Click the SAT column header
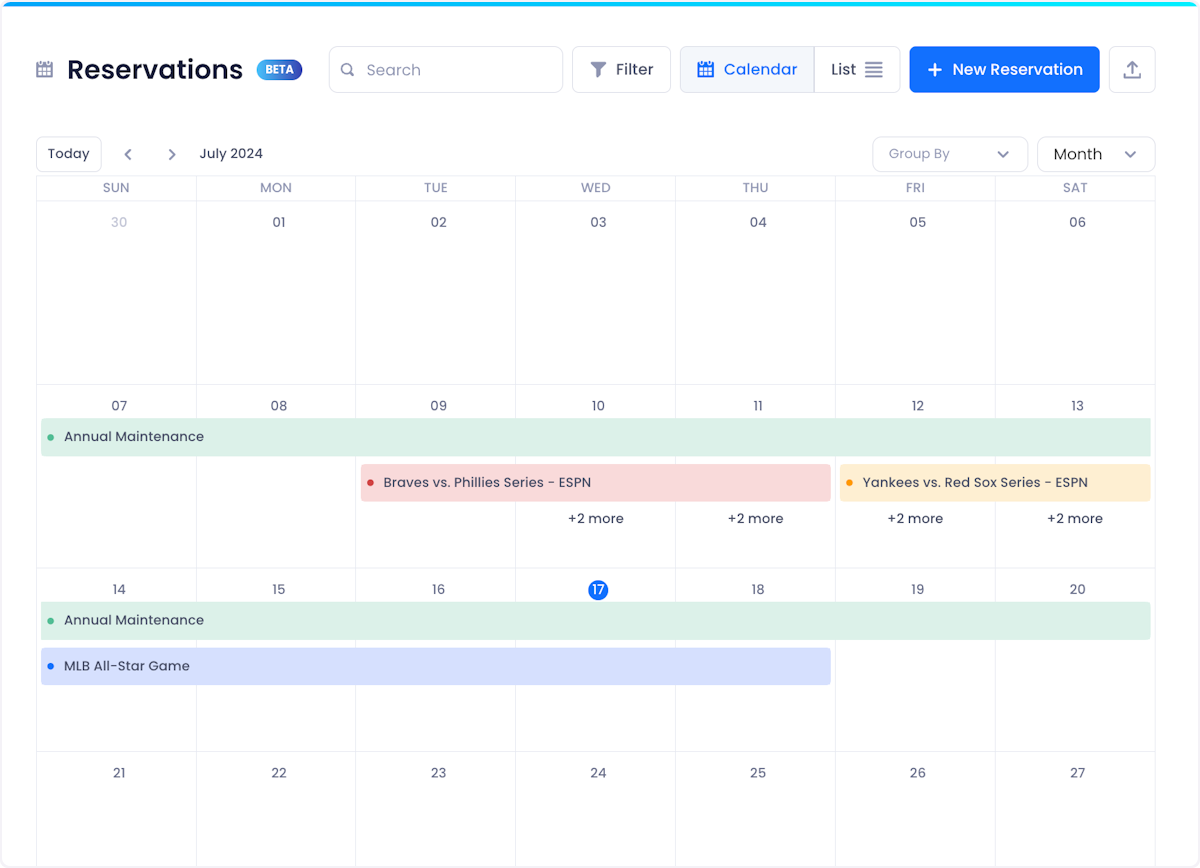1200x868 pixels. pos(1075,188)
